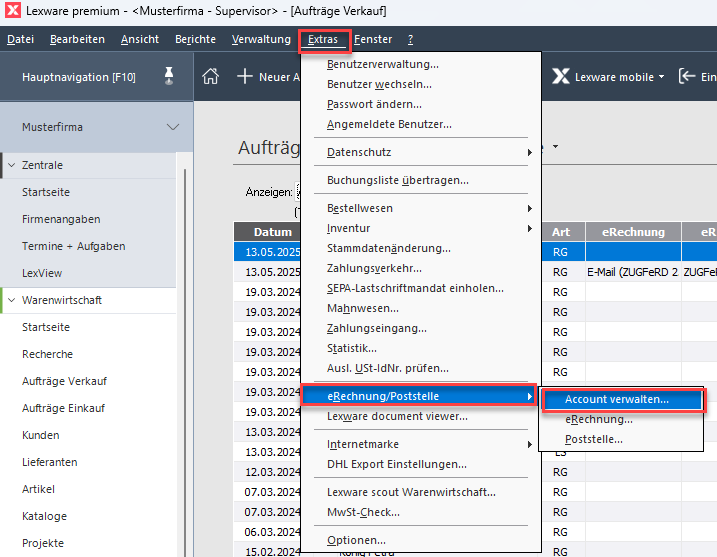The width and height of the screenshot is (717, 557).
Task: Expand the Internetmarke submenu
Action: 530,445
